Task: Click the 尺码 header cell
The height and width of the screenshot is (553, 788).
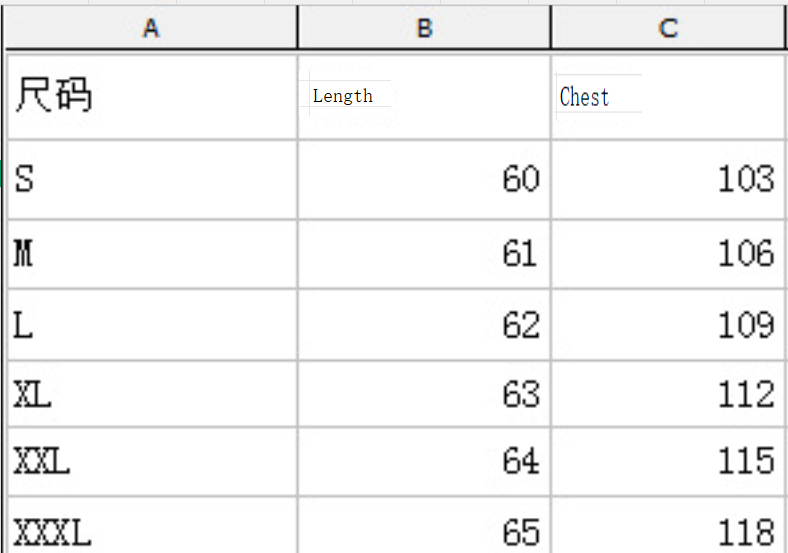Action: [x=152, y=96]
